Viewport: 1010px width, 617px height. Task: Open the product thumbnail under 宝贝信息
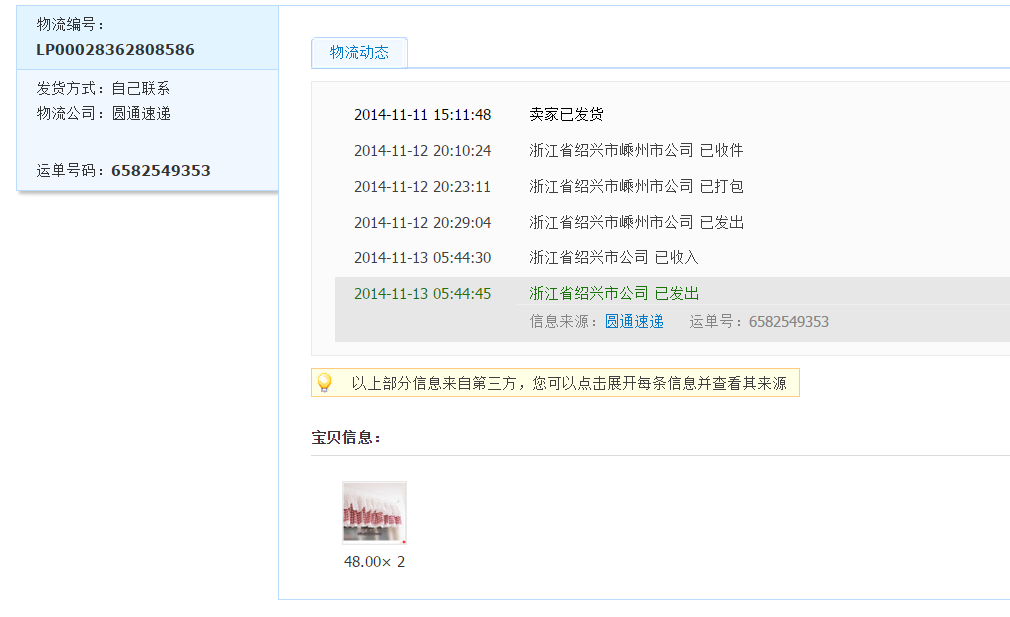(x=374, y=512)
